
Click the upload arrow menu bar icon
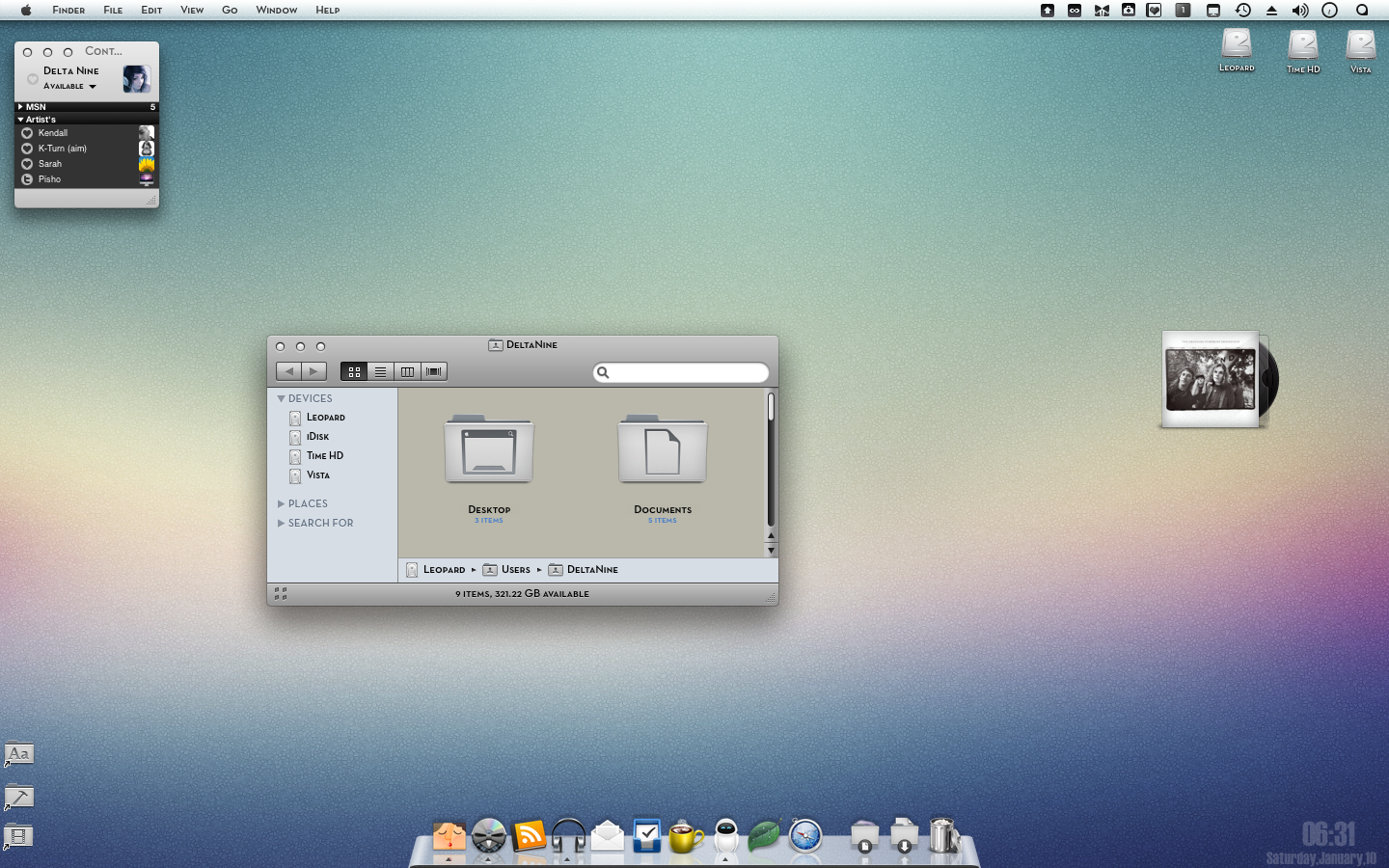tap(1048, 10)
